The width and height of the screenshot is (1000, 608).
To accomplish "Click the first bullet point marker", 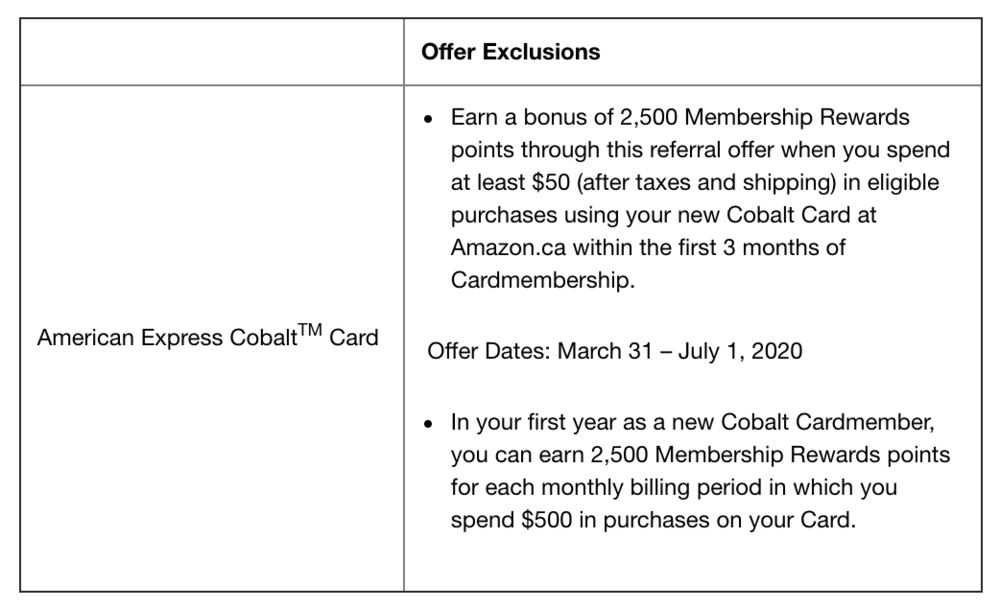I will click(430, 120).
